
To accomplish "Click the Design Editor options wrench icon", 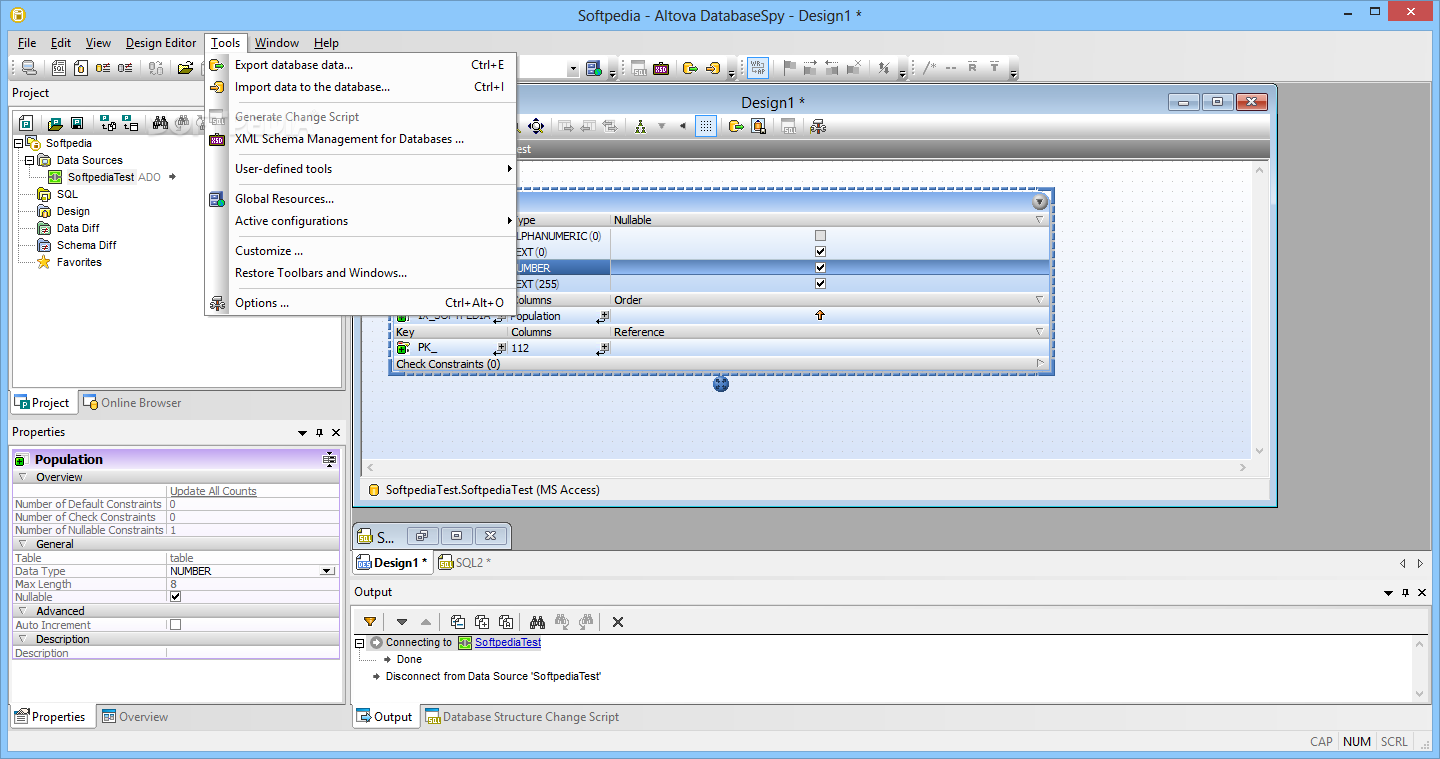I will point(818,126).
